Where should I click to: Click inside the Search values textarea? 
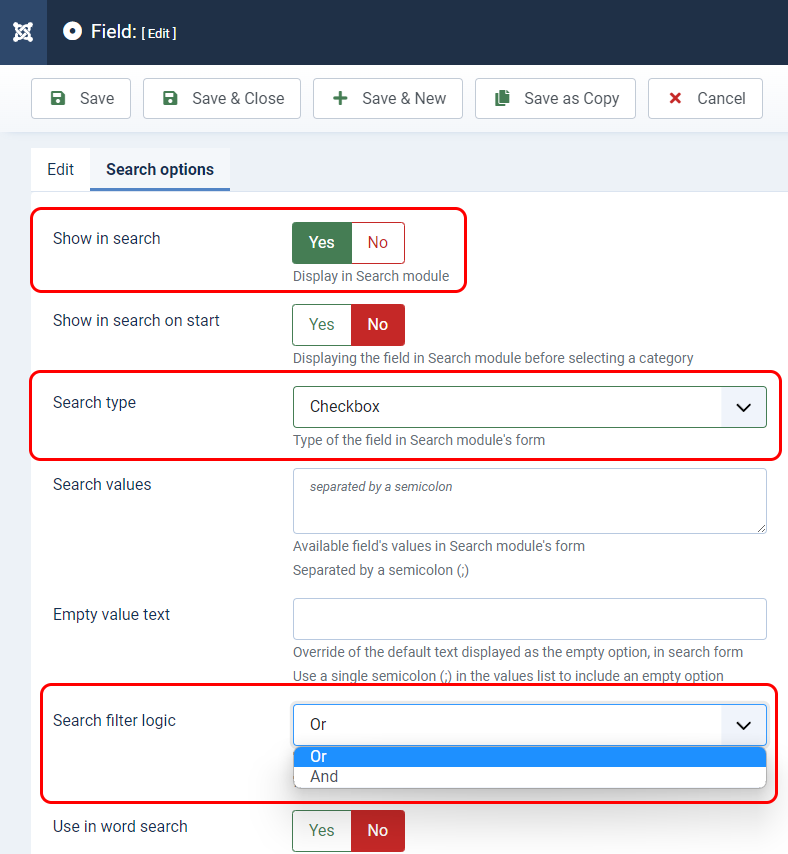click(x=529, y=501)
